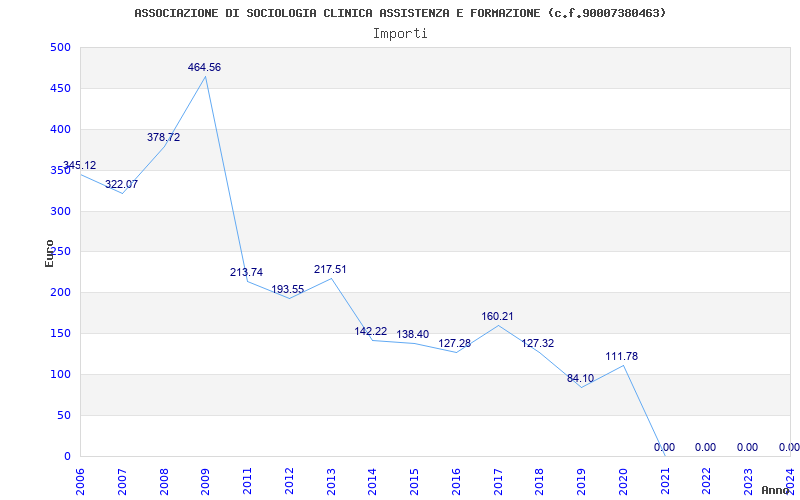Click the 84.10 data label
This screenshot has height=500, width=800.
point(581,379)
